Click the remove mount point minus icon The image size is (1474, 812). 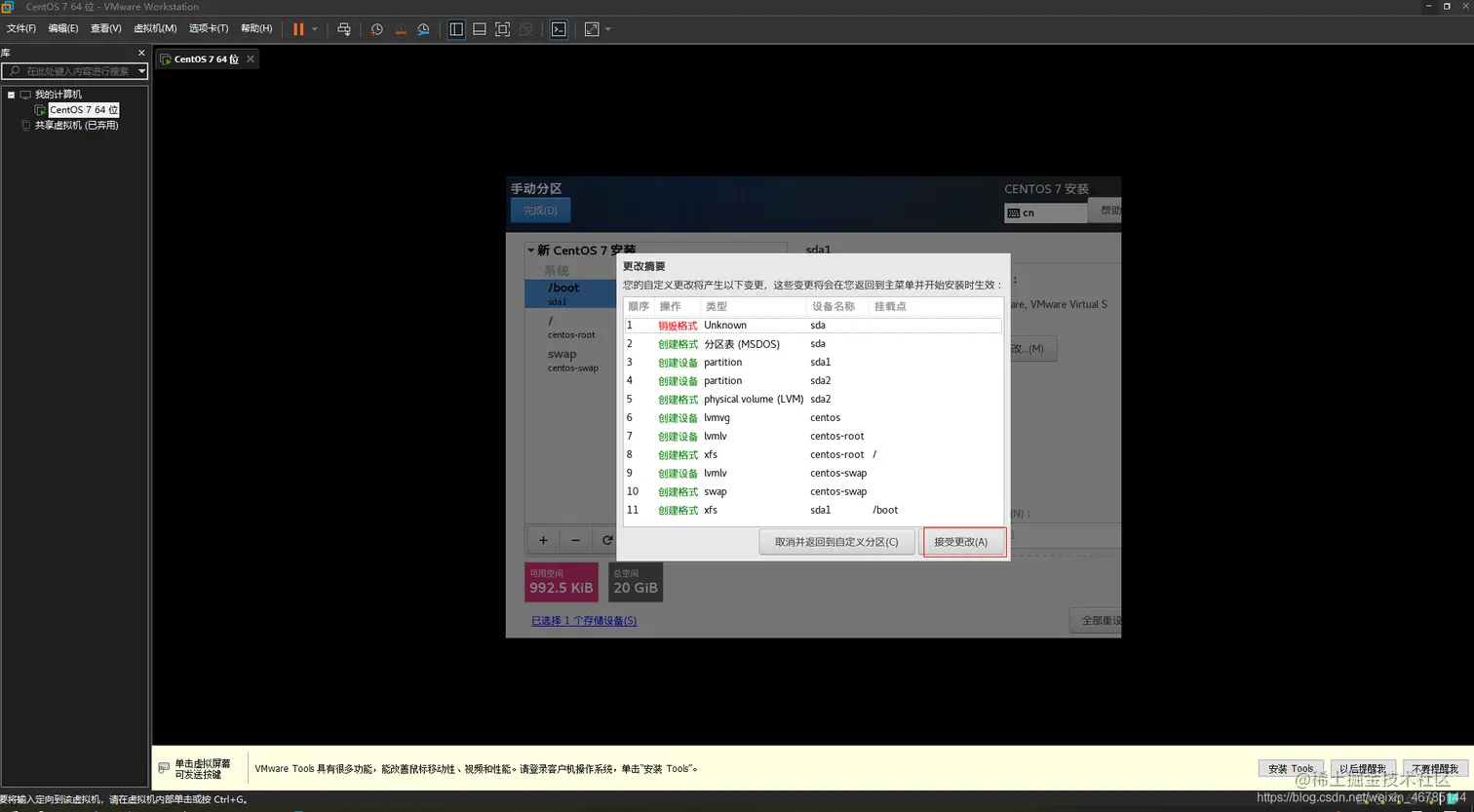[x=575, y=540]
